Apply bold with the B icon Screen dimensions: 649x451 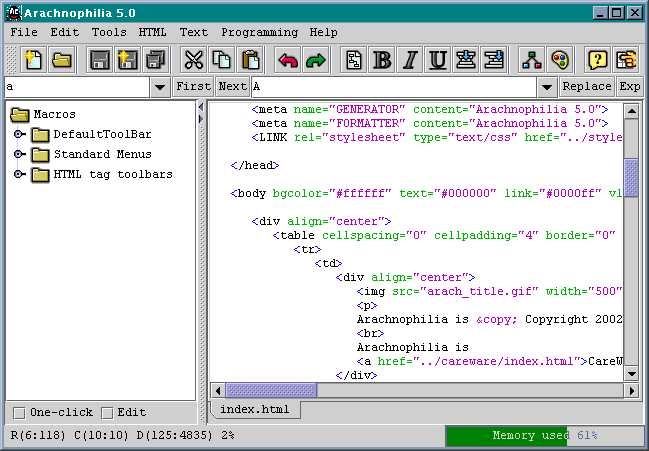pos(382,60)
